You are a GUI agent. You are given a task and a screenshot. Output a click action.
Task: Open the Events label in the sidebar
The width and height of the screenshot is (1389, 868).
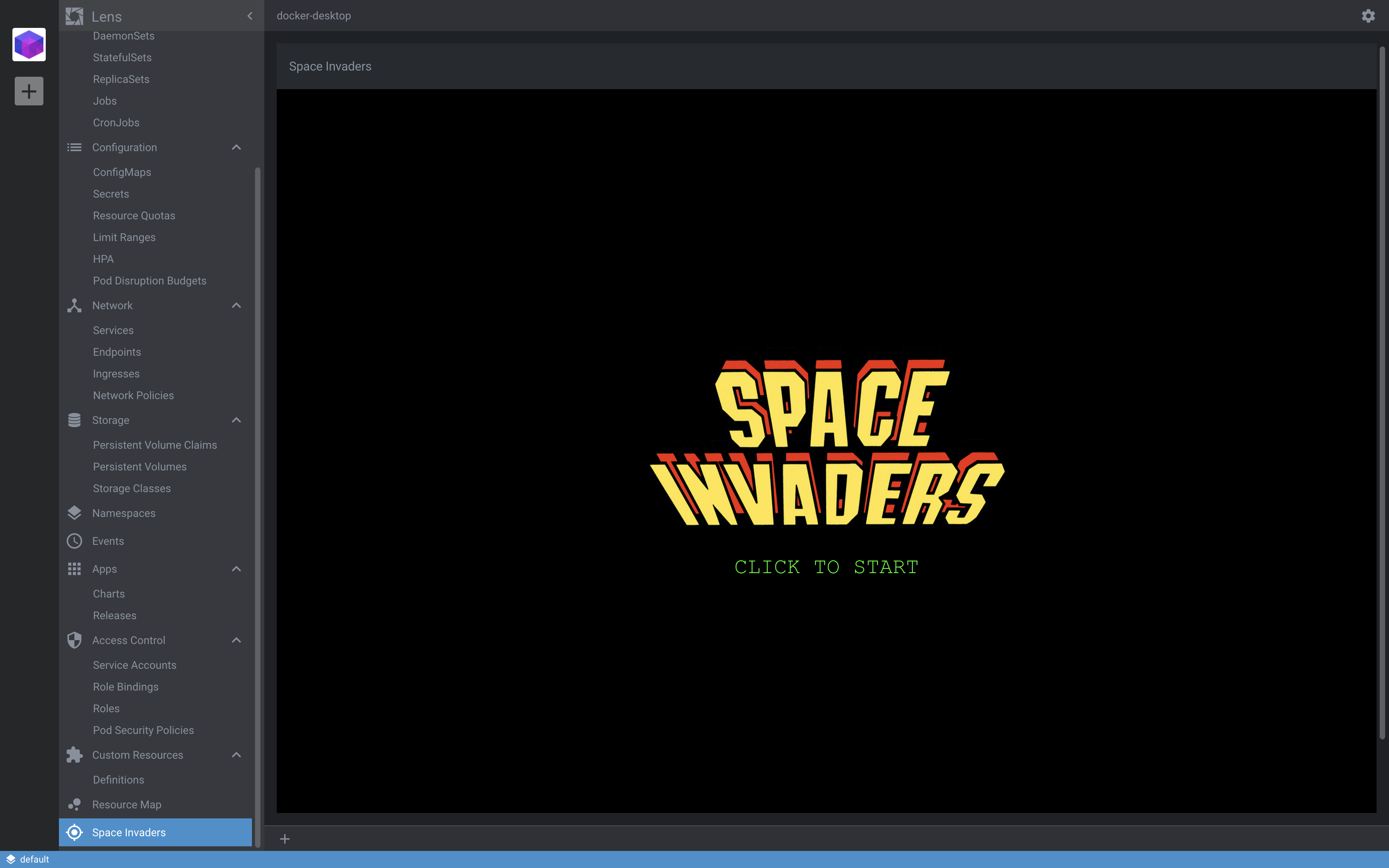coord(108,541)
